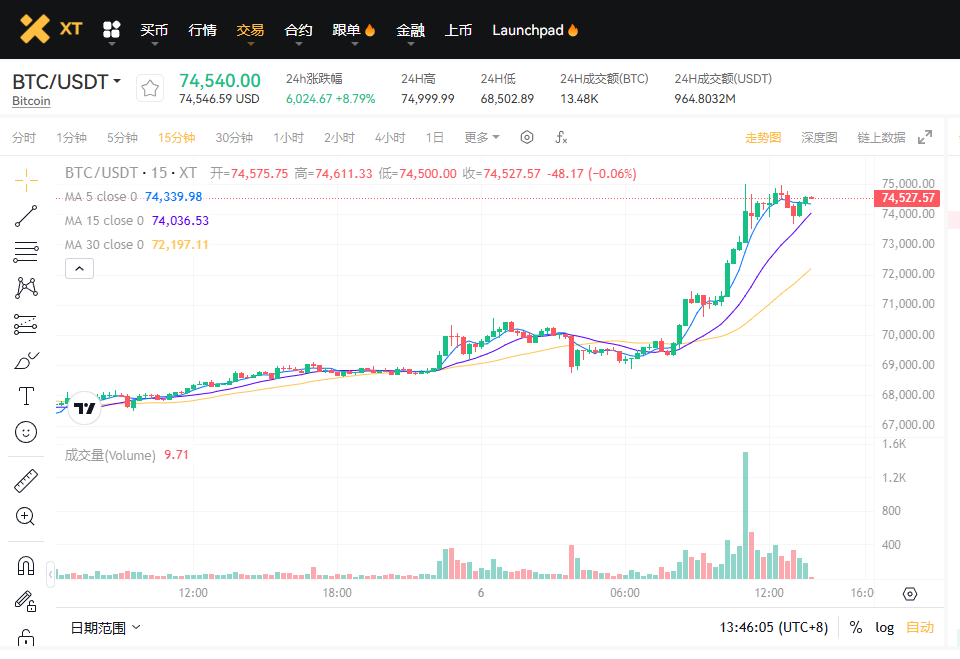Switch to the 深度图 depth chart tab
Screen dimensions: 960x659
click(x=819, y=137)
